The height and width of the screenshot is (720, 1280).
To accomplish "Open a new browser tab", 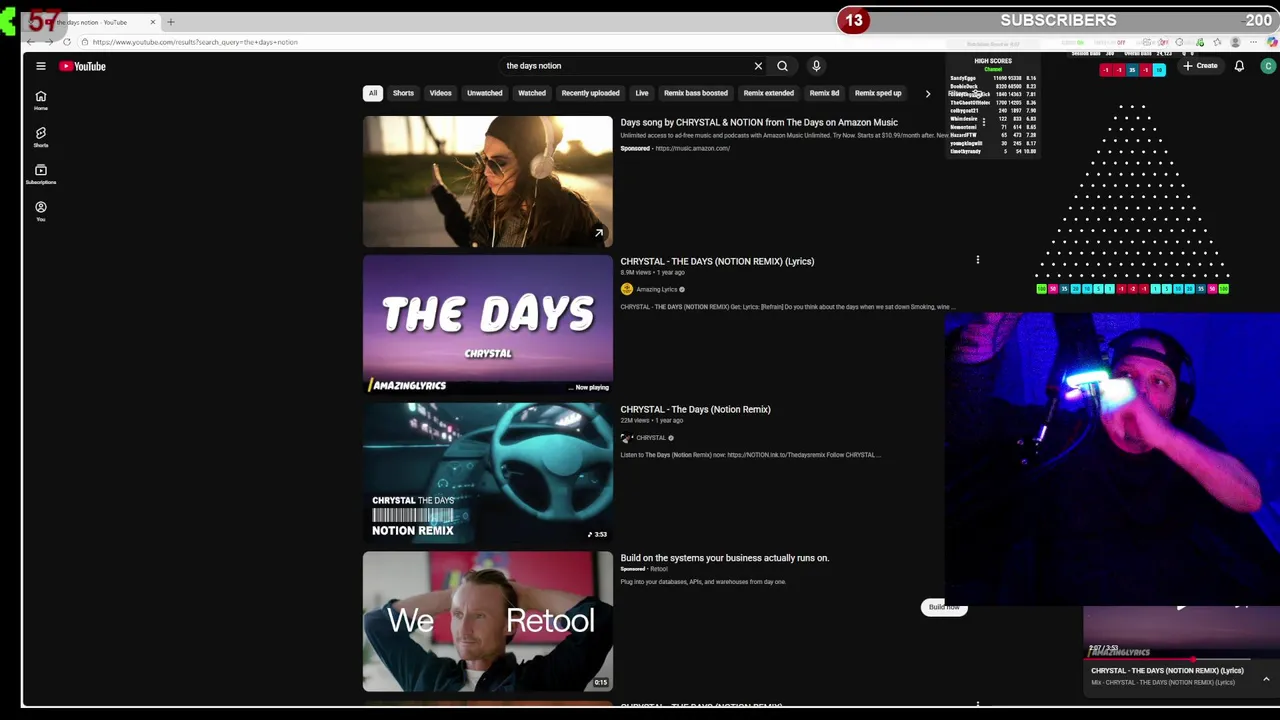I will click(171, 22).
